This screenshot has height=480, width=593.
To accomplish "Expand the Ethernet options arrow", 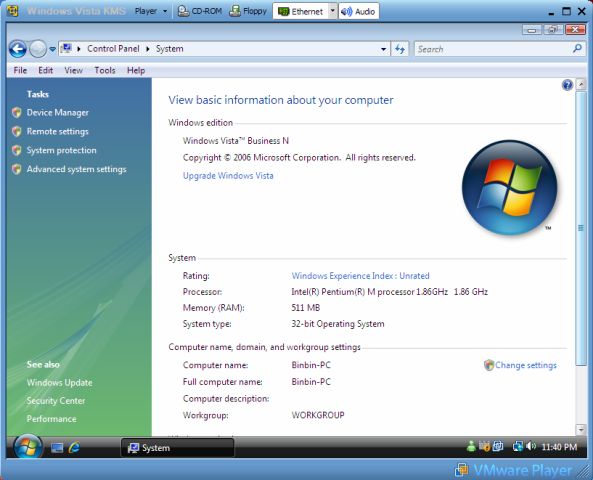I will pos(332,11).
